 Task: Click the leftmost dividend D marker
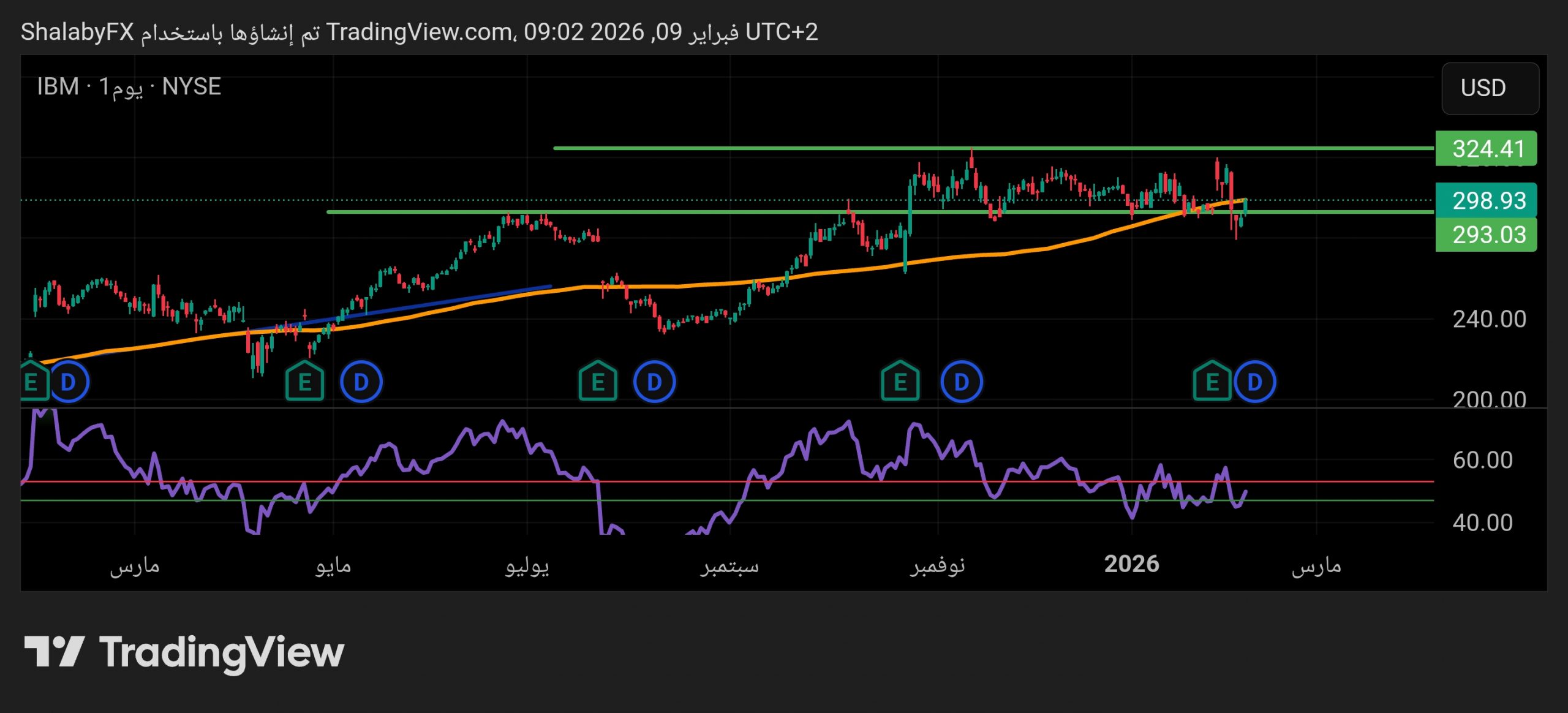(x=68, y=382)
